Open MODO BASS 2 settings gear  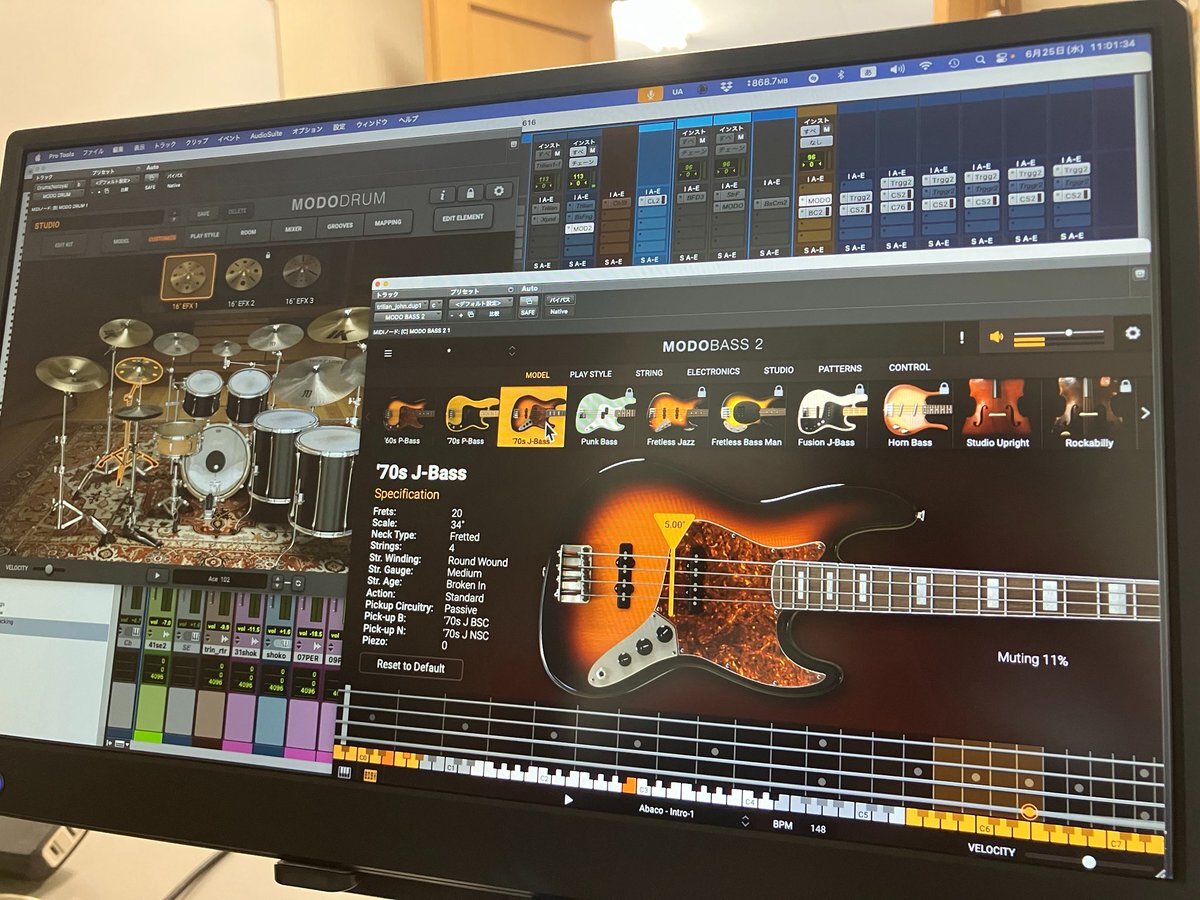(1133, 333)
